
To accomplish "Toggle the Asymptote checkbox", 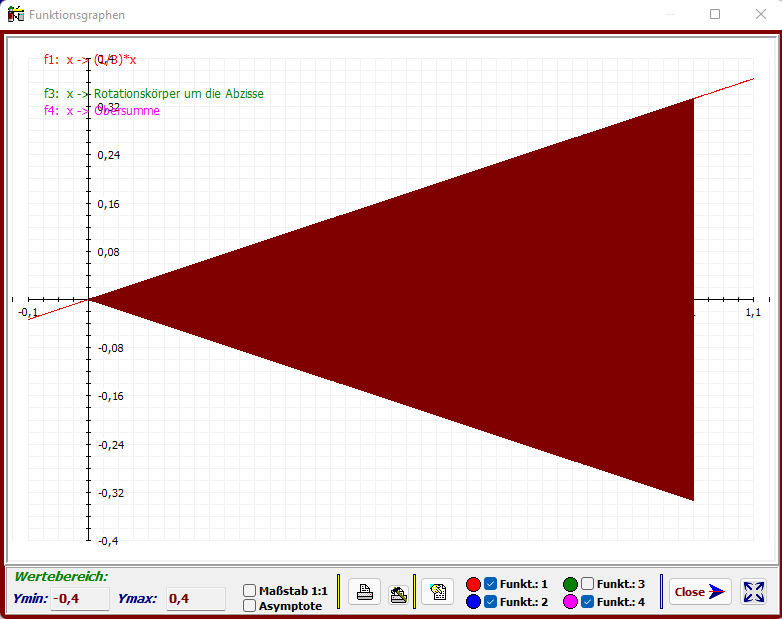I will [x=250, y=606].
